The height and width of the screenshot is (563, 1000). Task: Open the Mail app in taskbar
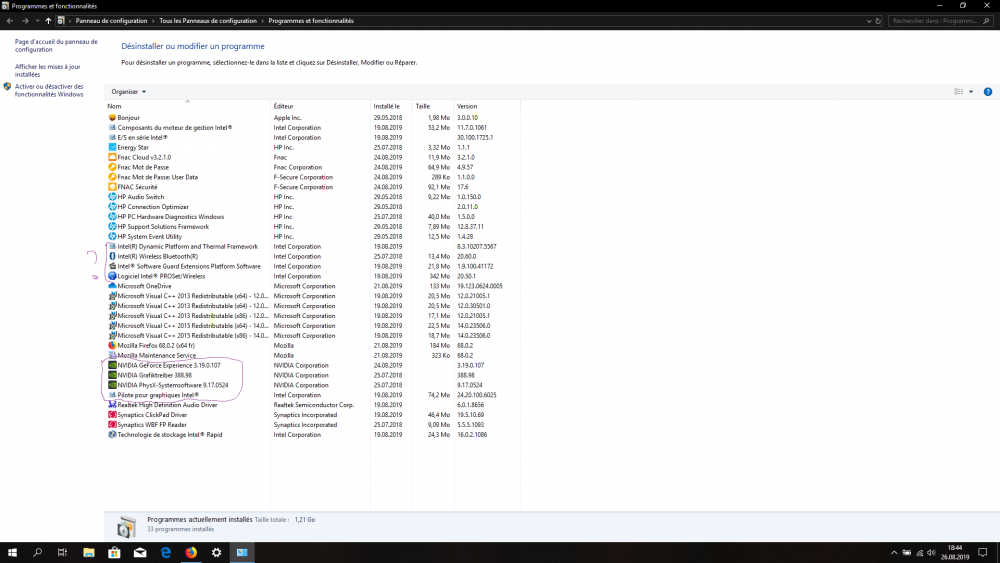pyautogui.click(x=140, y=553)
